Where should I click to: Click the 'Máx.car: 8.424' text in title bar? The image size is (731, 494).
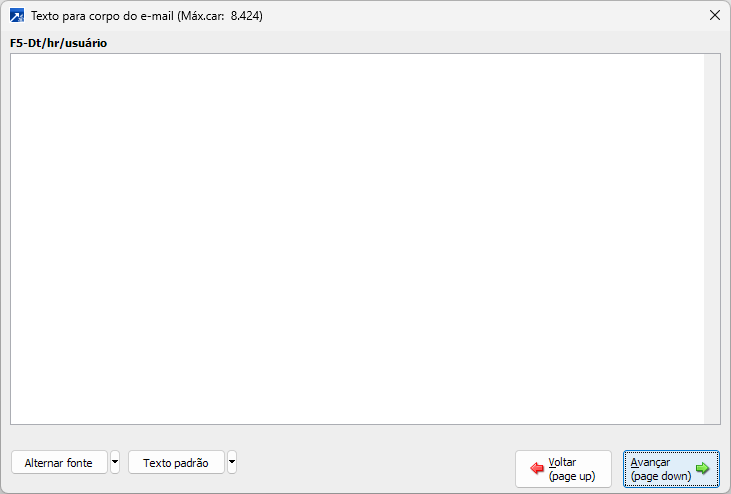coord(221,16)
